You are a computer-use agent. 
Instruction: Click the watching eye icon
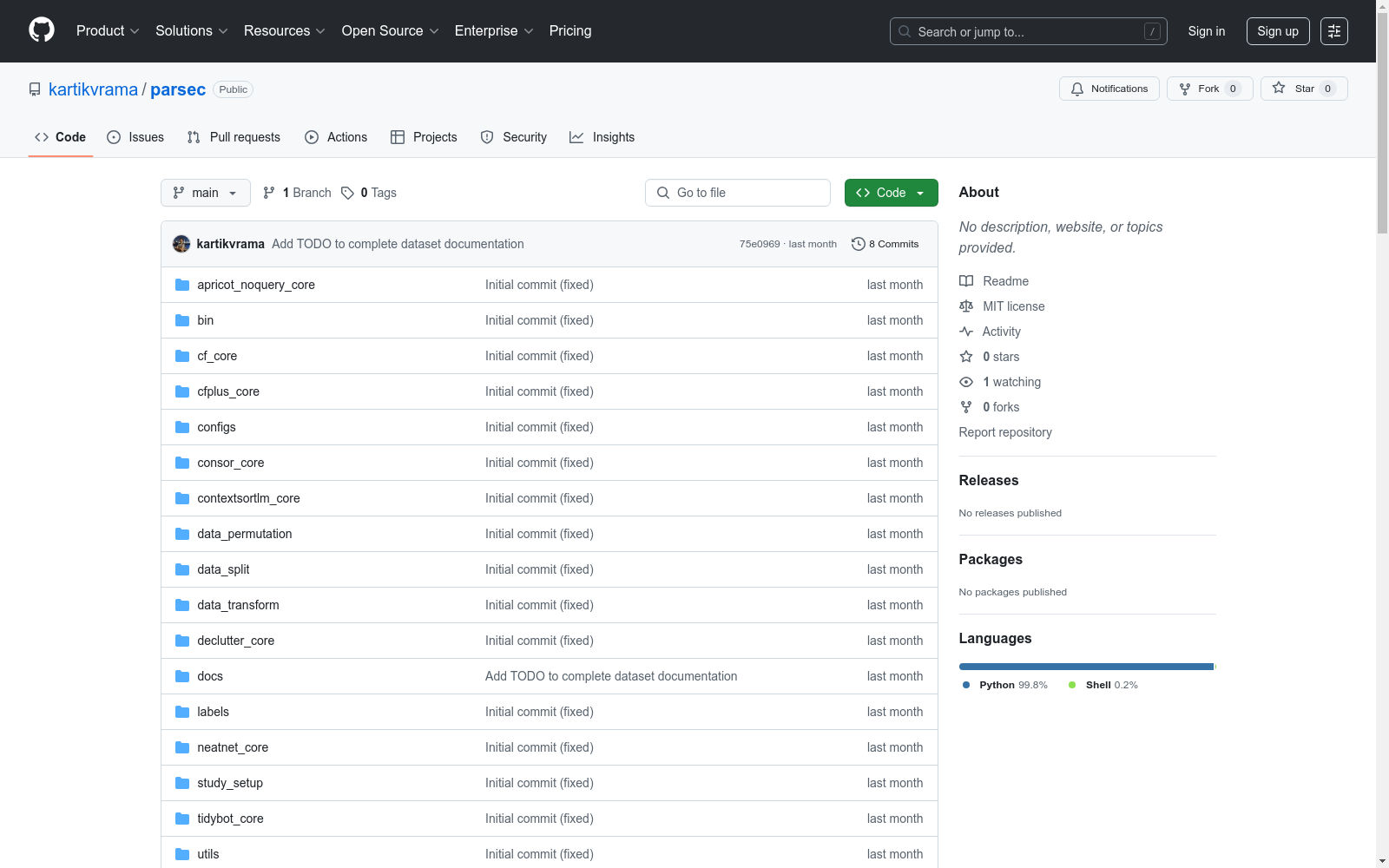966,382
